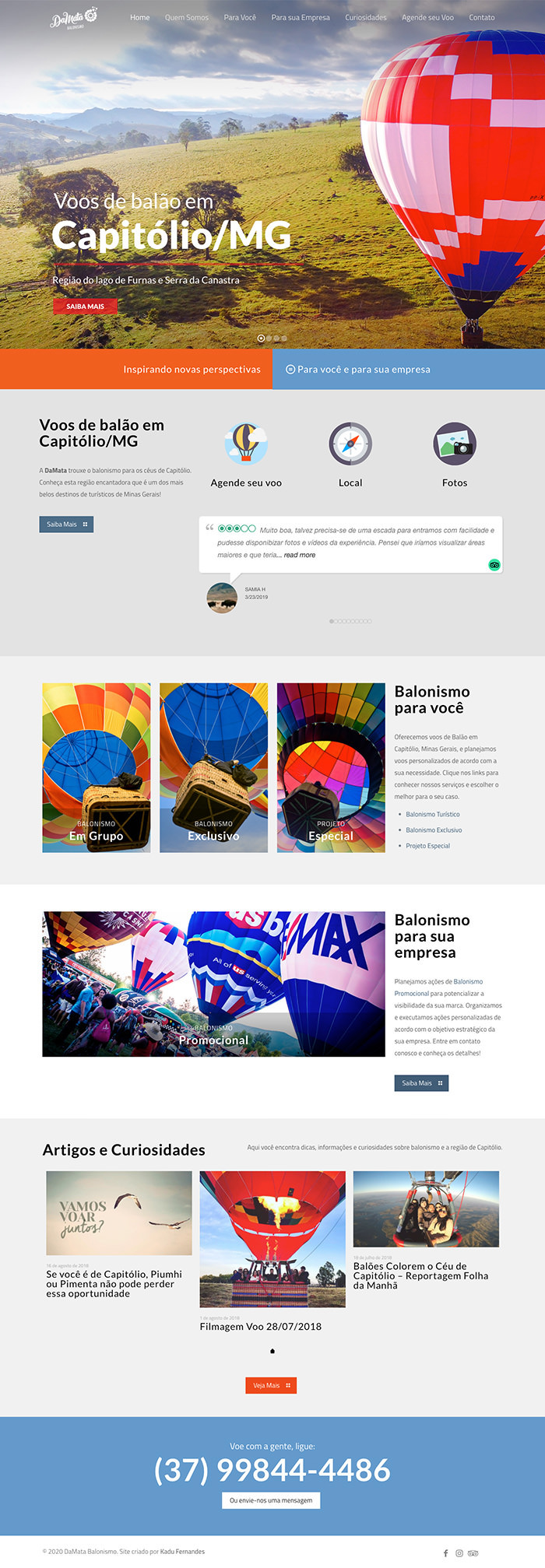545x1568 pixels.
Task: Click the articles carousel pagination dot
Action: 272,1351
